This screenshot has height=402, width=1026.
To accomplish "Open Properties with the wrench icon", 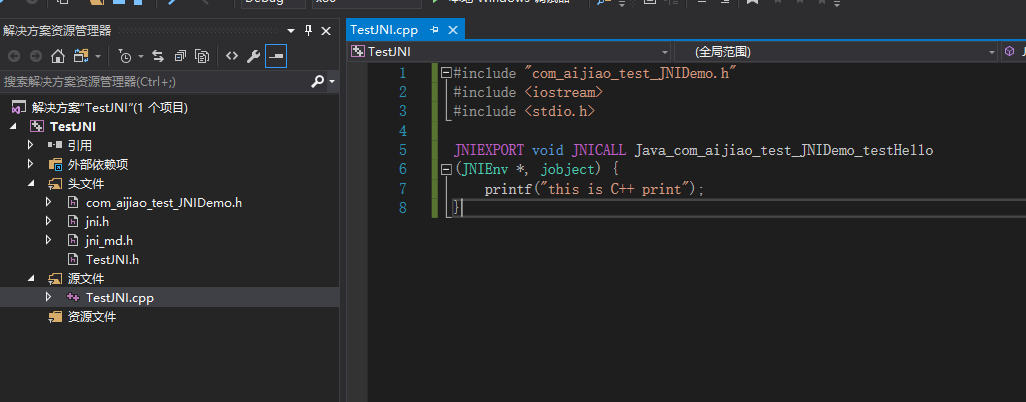I will (x=253, y=56).
